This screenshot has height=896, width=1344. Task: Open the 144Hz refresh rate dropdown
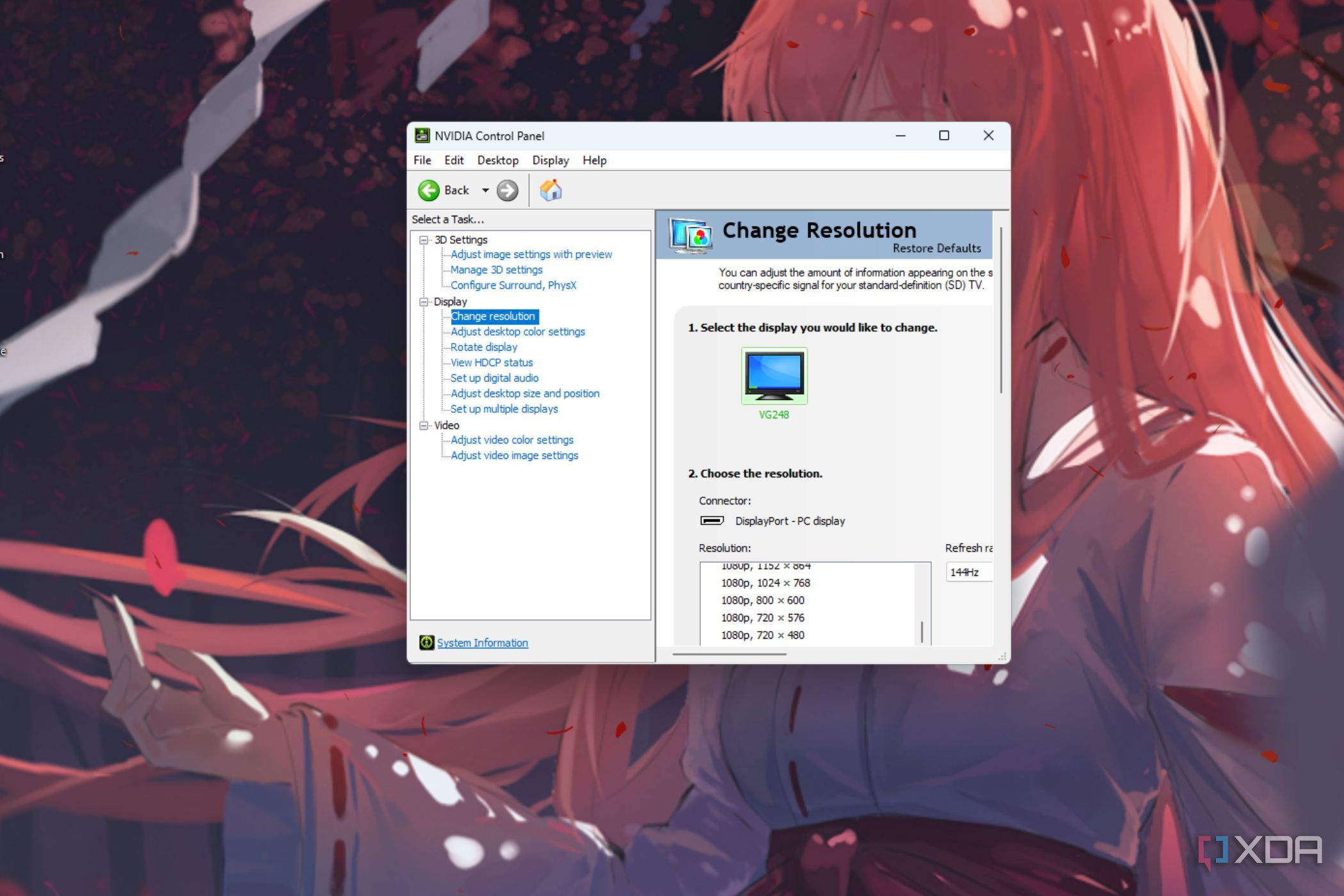(x=970, y=572)
